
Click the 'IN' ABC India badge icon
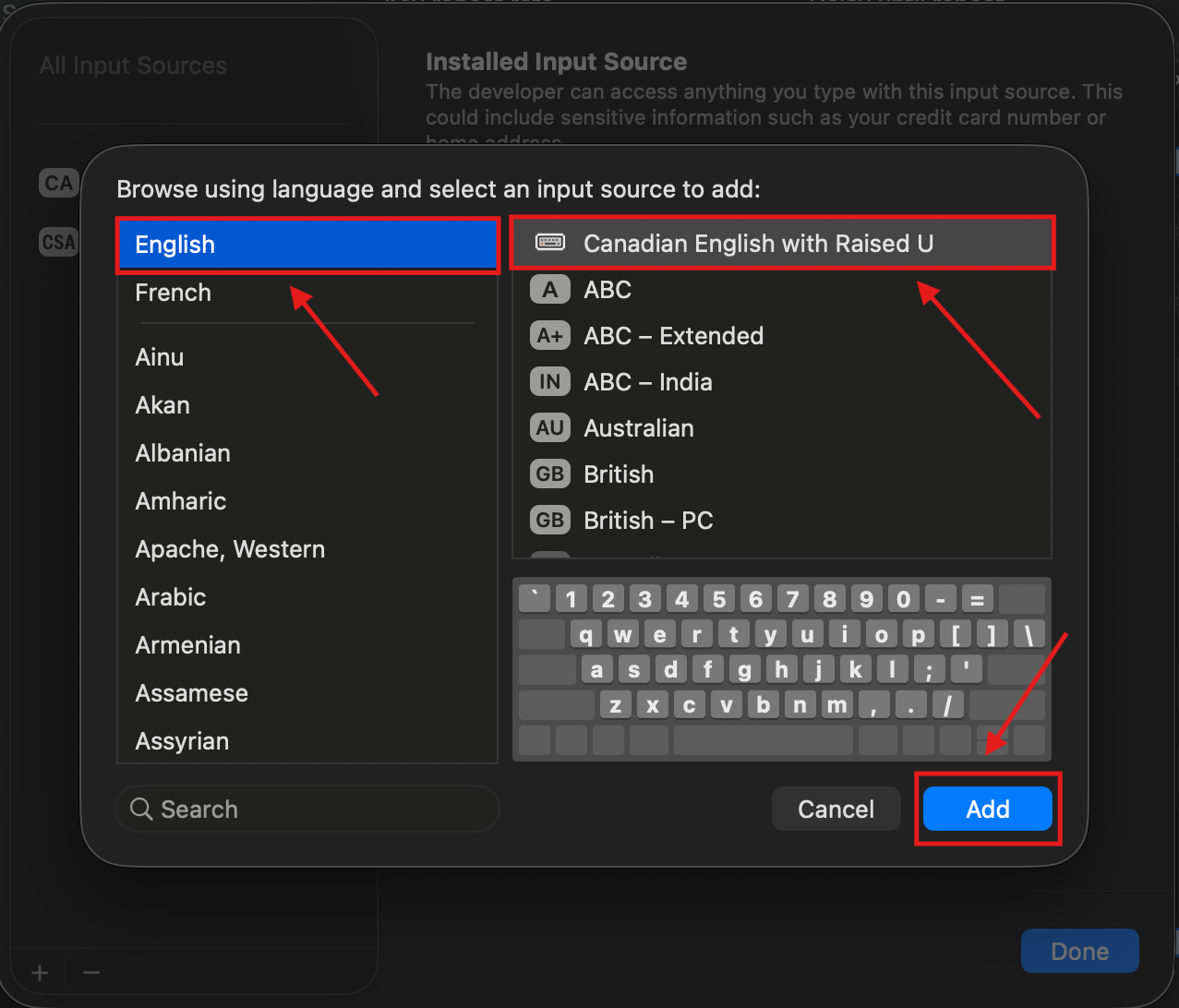[549, 382]
